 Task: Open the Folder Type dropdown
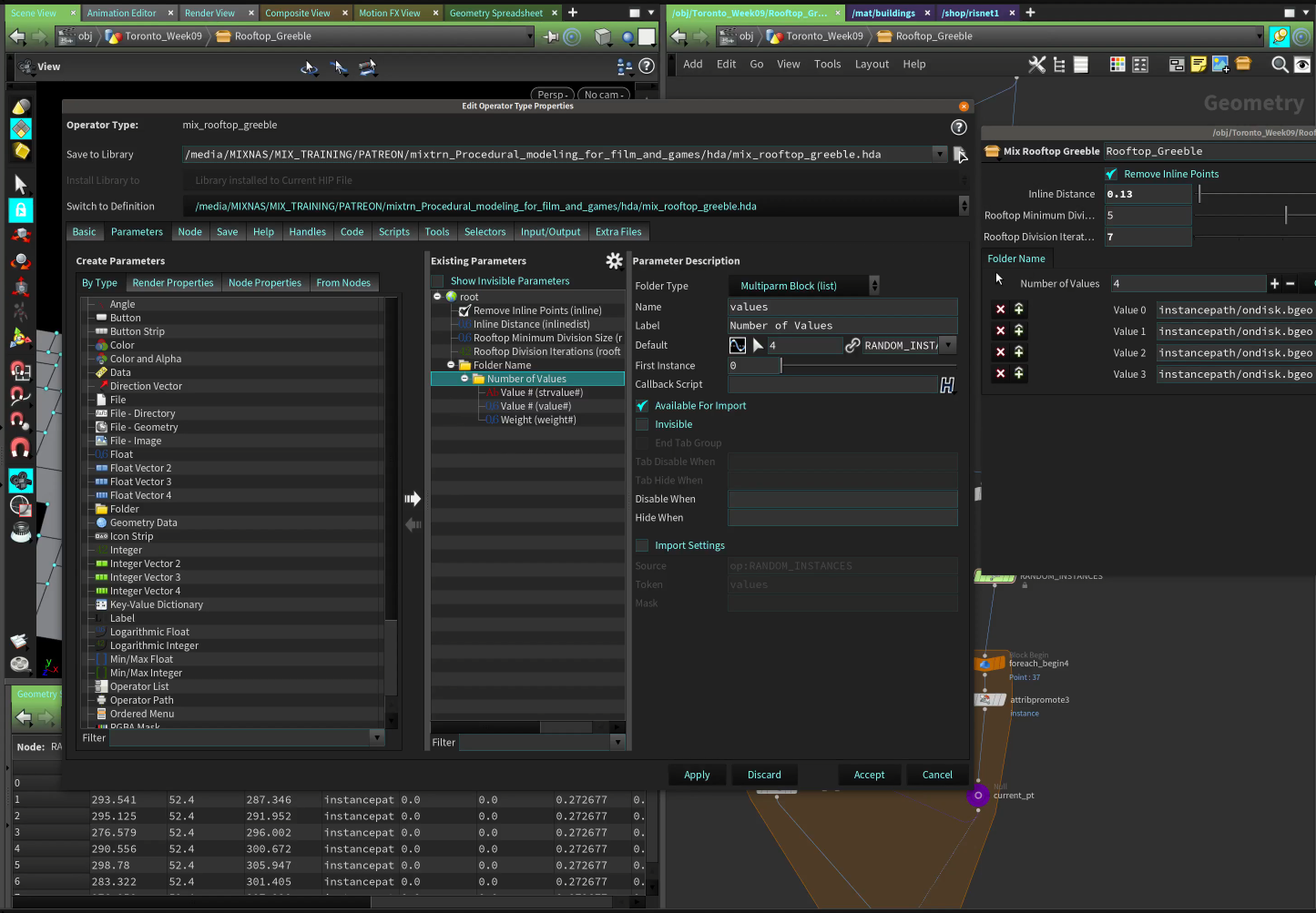[803, 286]
